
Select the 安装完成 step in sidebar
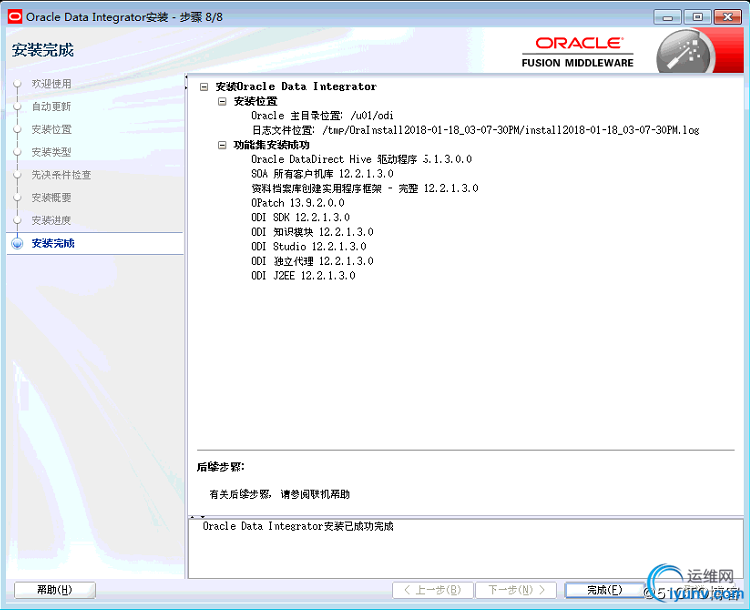[53, 244]
